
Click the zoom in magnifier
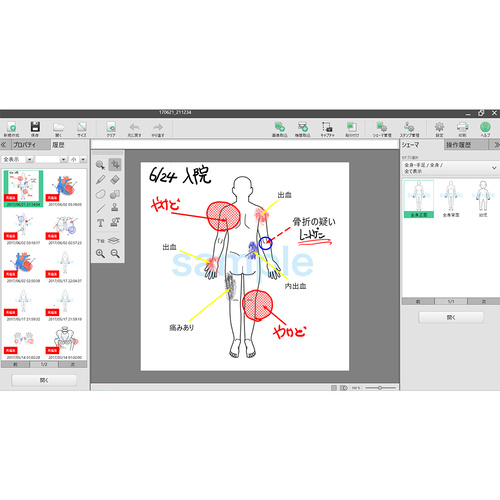tap(100, 254)
